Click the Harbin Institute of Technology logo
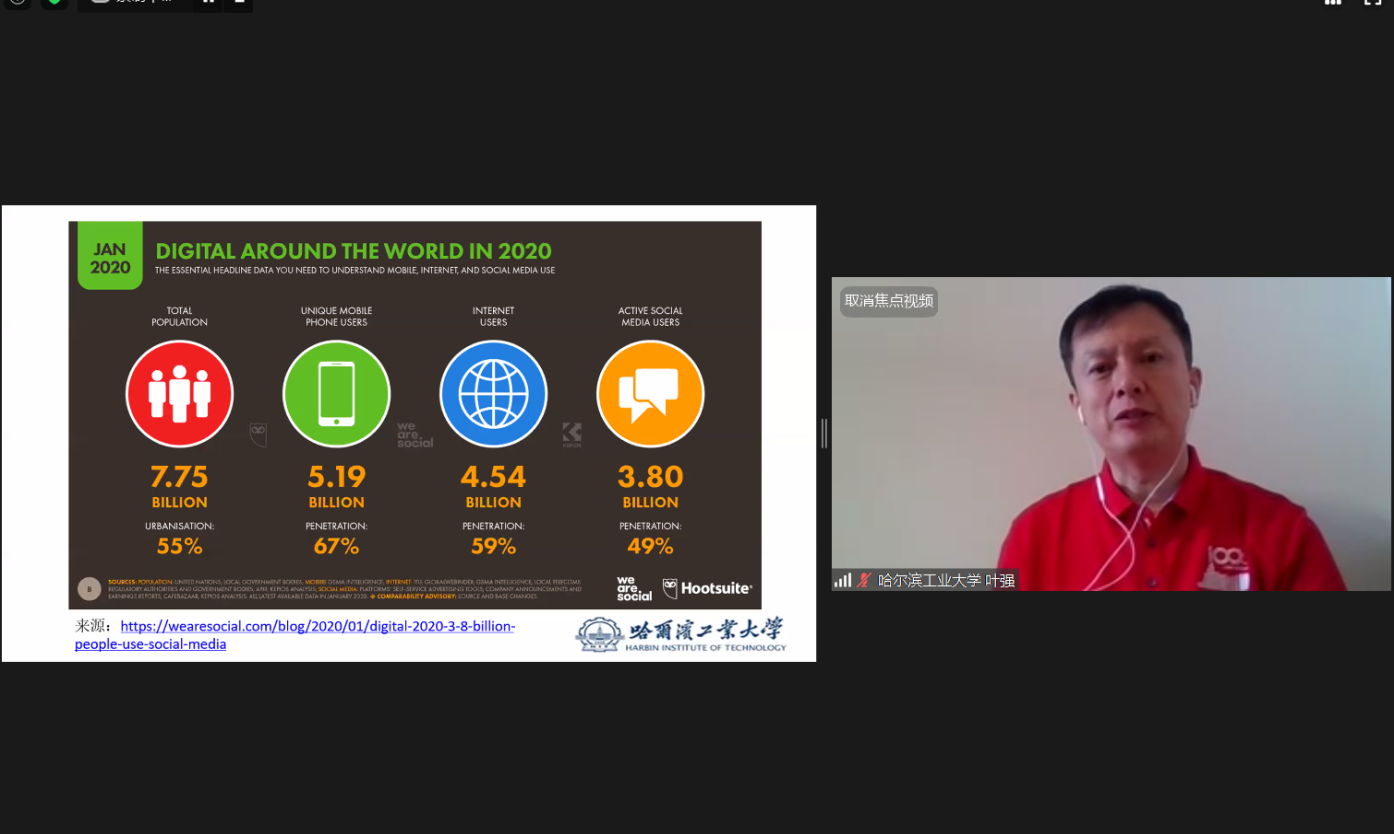The width and height of the screenshot is (1394, 834). [681, 634]
